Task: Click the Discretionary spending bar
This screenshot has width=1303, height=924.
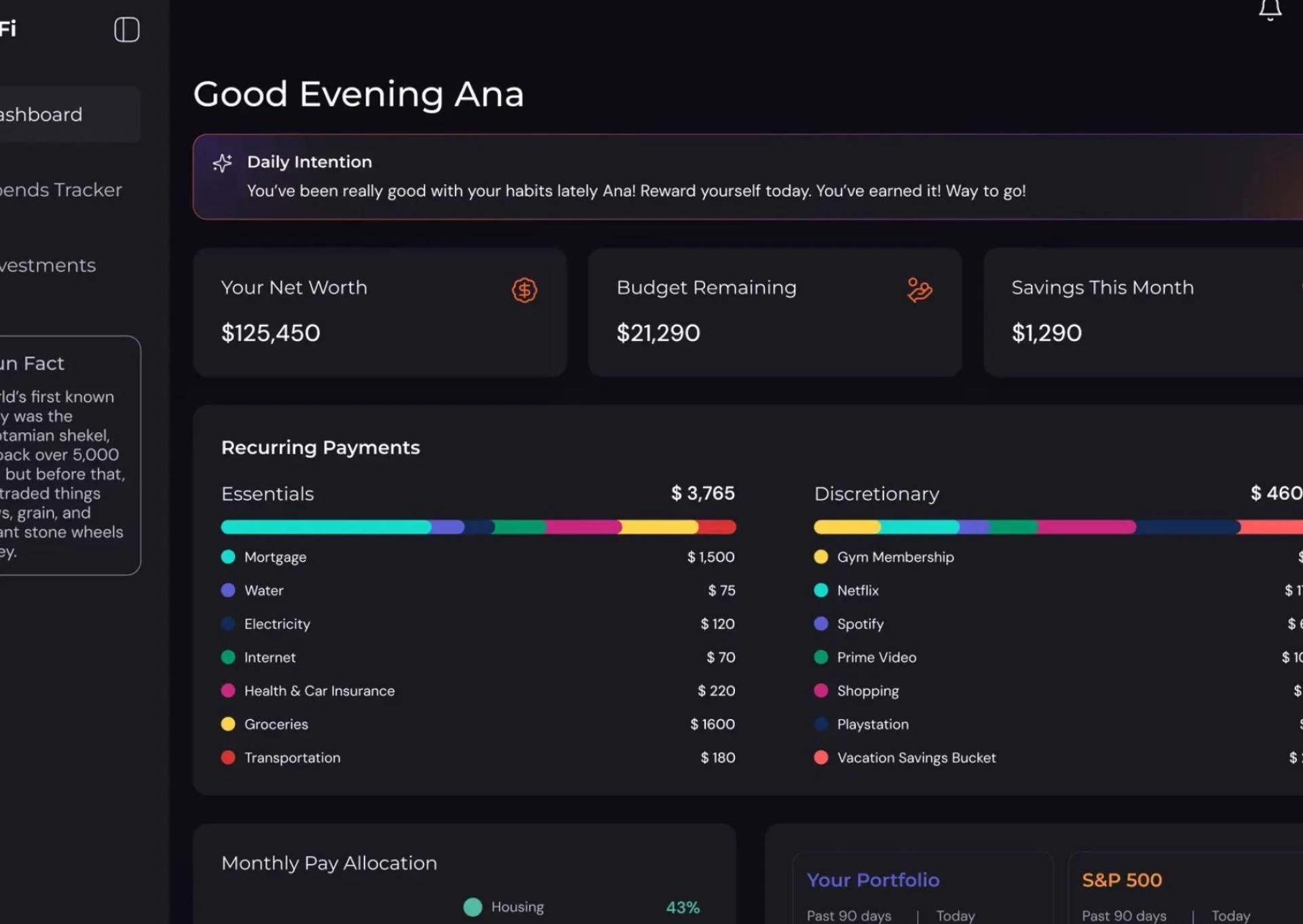Action: (1057, 527)
